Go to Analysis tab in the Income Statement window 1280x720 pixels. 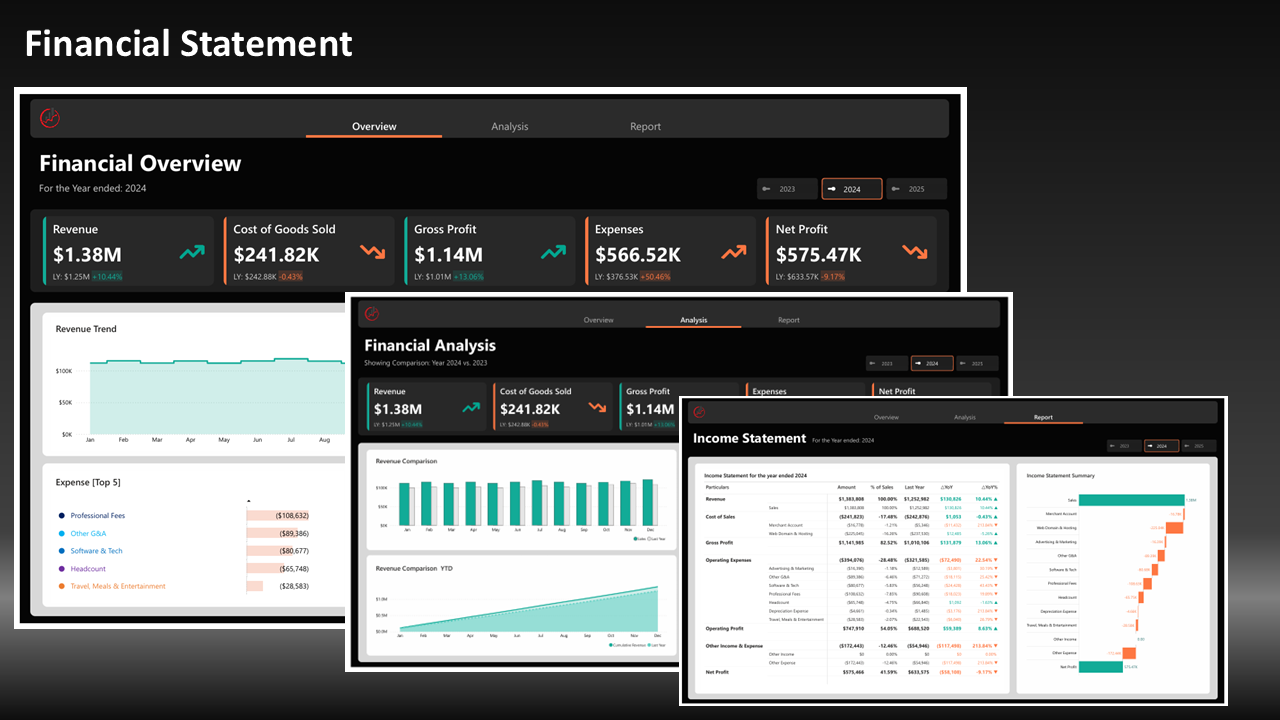pos(965,417)
